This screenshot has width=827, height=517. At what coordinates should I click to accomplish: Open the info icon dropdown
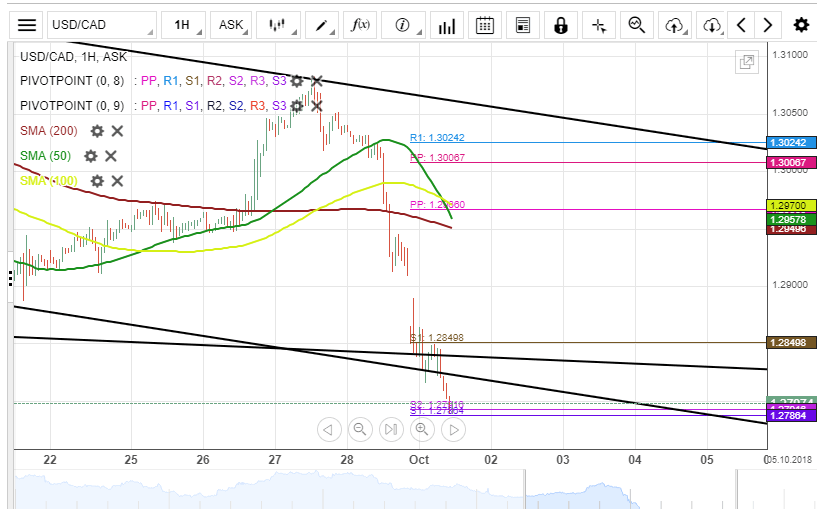[x=403, y=25]
